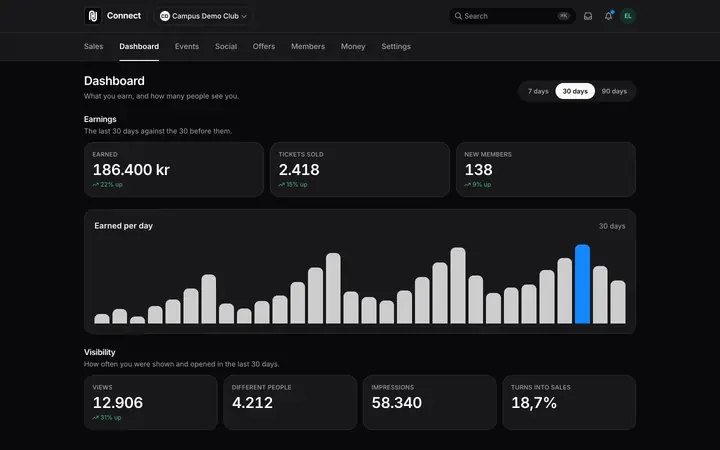
Task: Select the 7 days range
Action: point(538,91)
